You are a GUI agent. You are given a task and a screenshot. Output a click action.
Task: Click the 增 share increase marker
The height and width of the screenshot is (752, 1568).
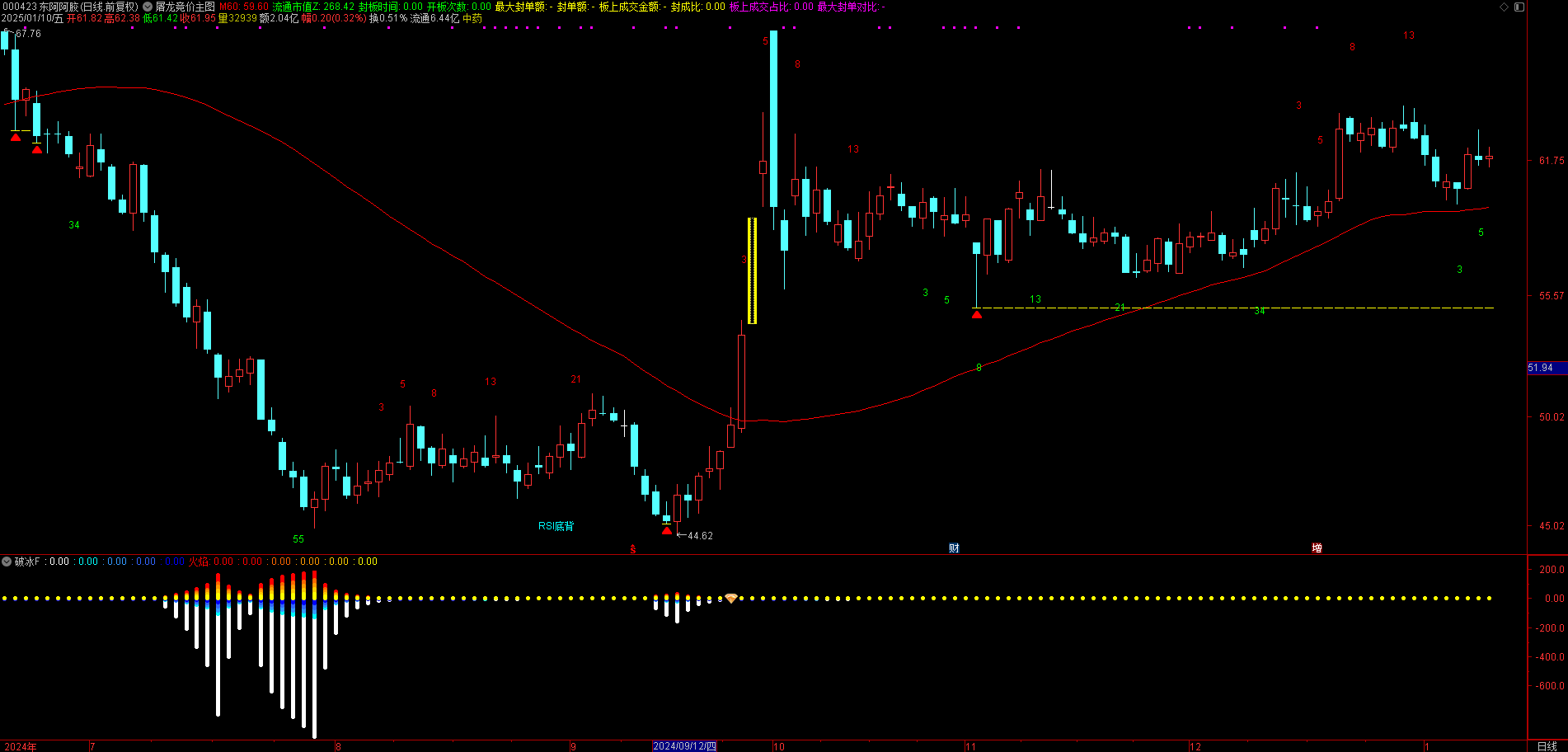[1317, 548]
